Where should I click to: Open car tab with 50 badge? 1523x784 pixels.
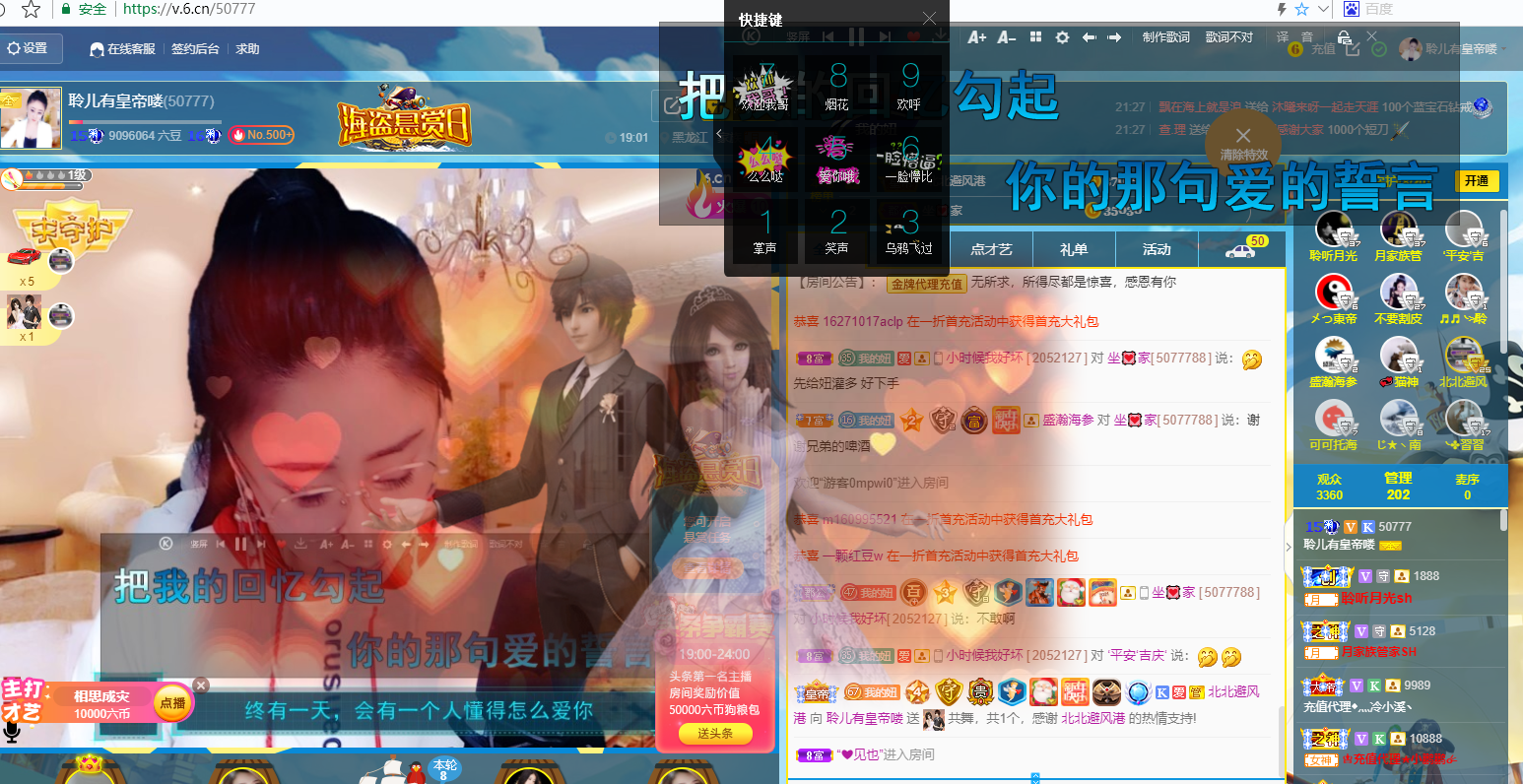tap(1241, 249)
